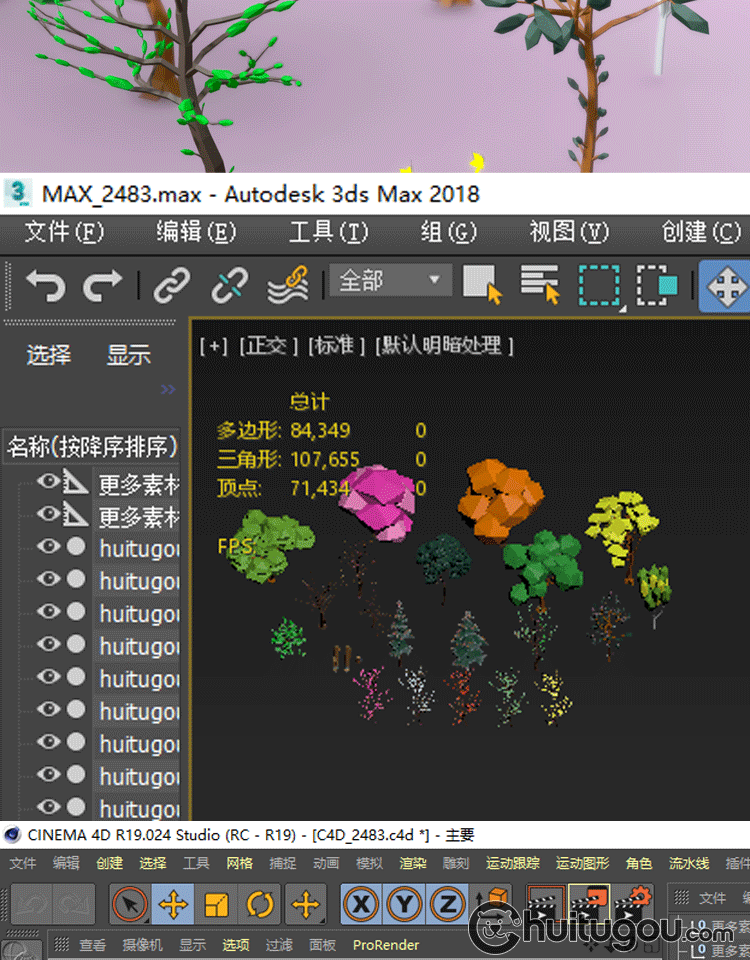
Task: Open Cinema 4D 运动跟踪 menu
Action: (513, 863)
